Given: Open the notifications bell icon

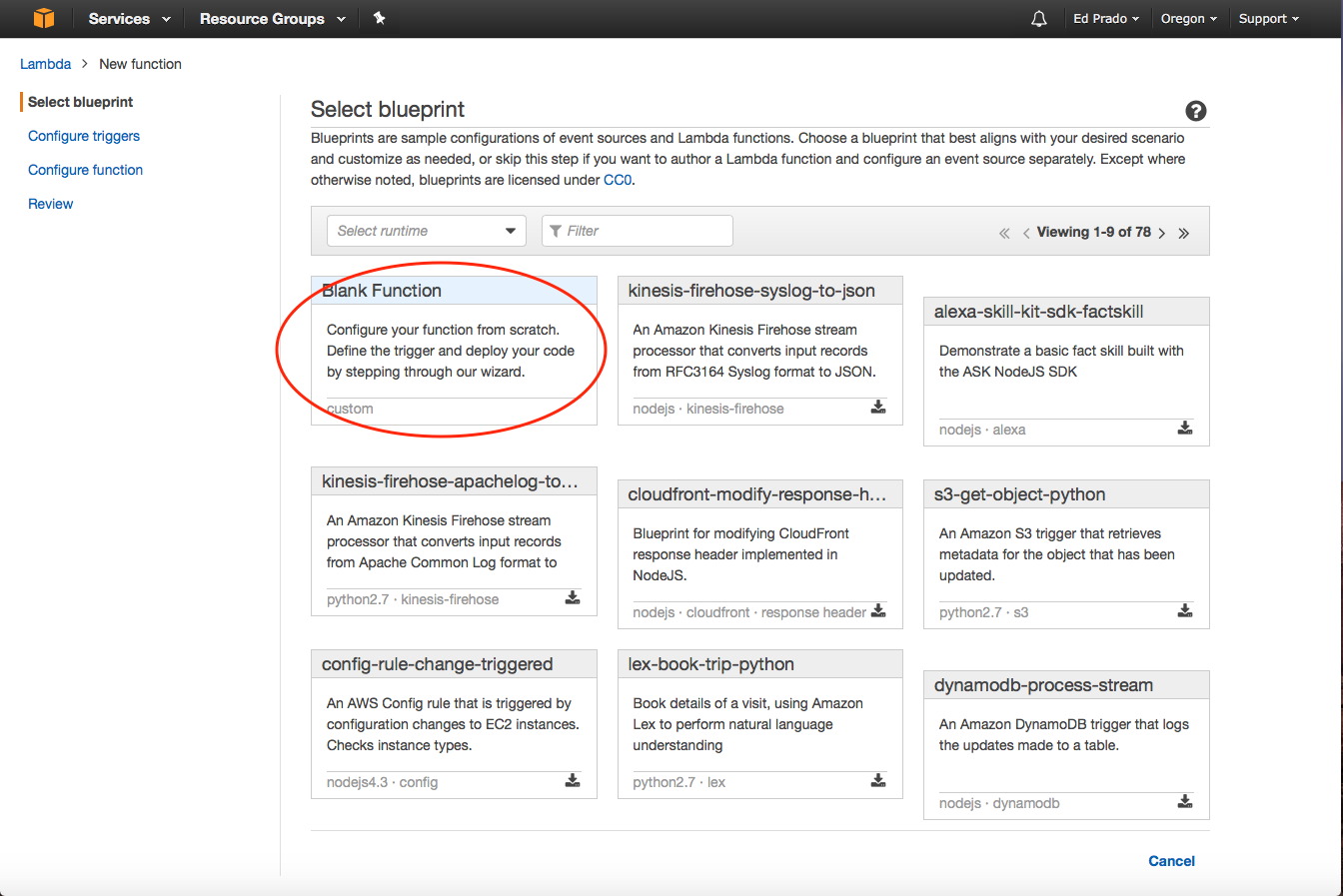Looking at the screenshot, I should (x=1039, y=19).
